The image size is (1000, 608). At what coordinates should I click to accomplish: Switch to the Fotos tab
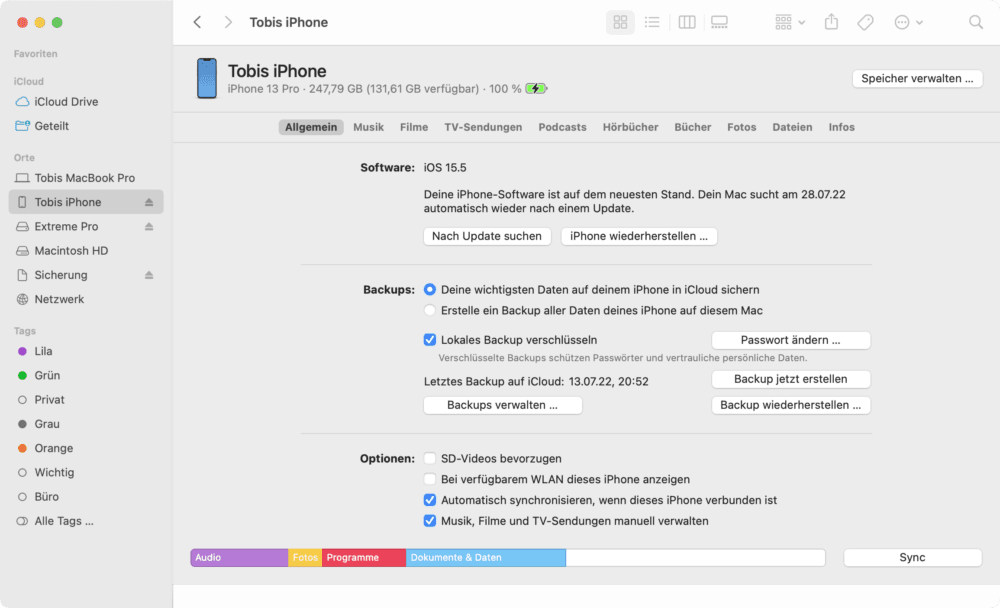click(742, 127)
